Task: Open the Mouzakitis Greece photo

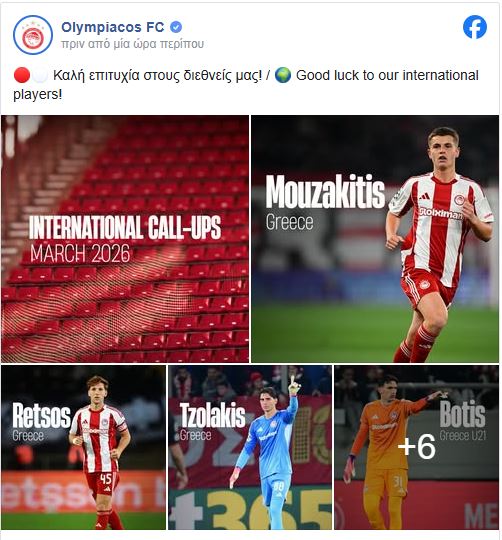Action: pyautogui.click(x=375, y=239)
